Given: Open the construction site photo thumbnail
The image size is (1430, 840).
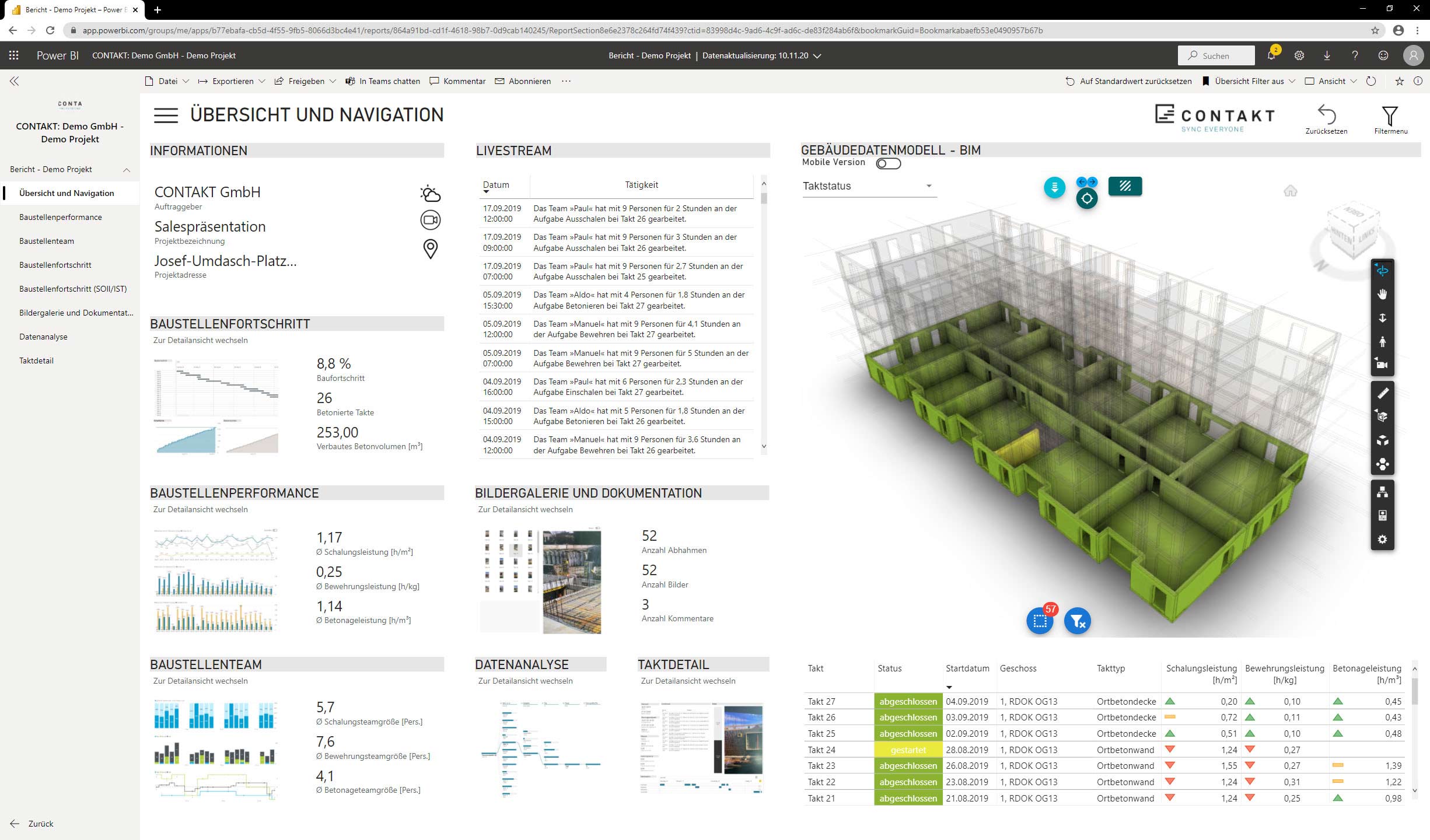Looking at the screenshot, I should (572, 582).
